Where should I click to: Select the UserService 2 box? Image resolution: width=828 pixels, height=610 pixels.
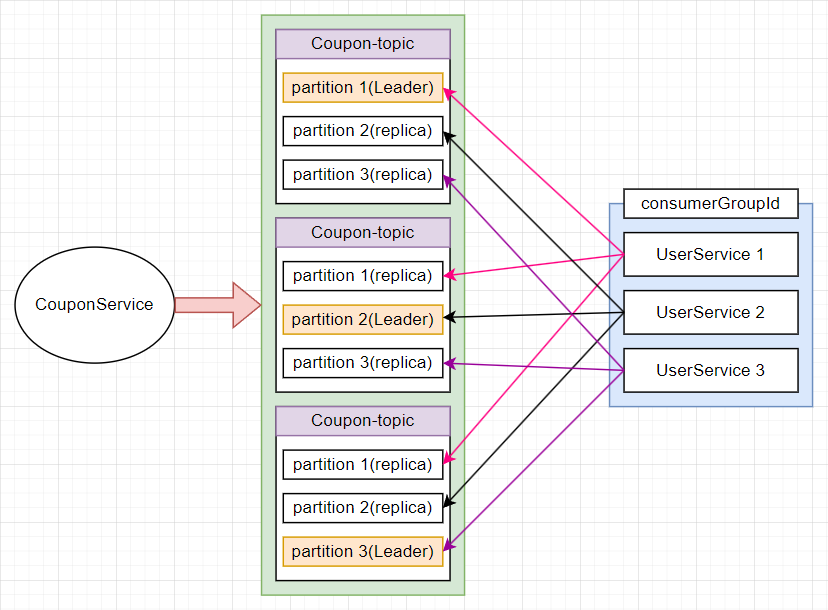711,312
